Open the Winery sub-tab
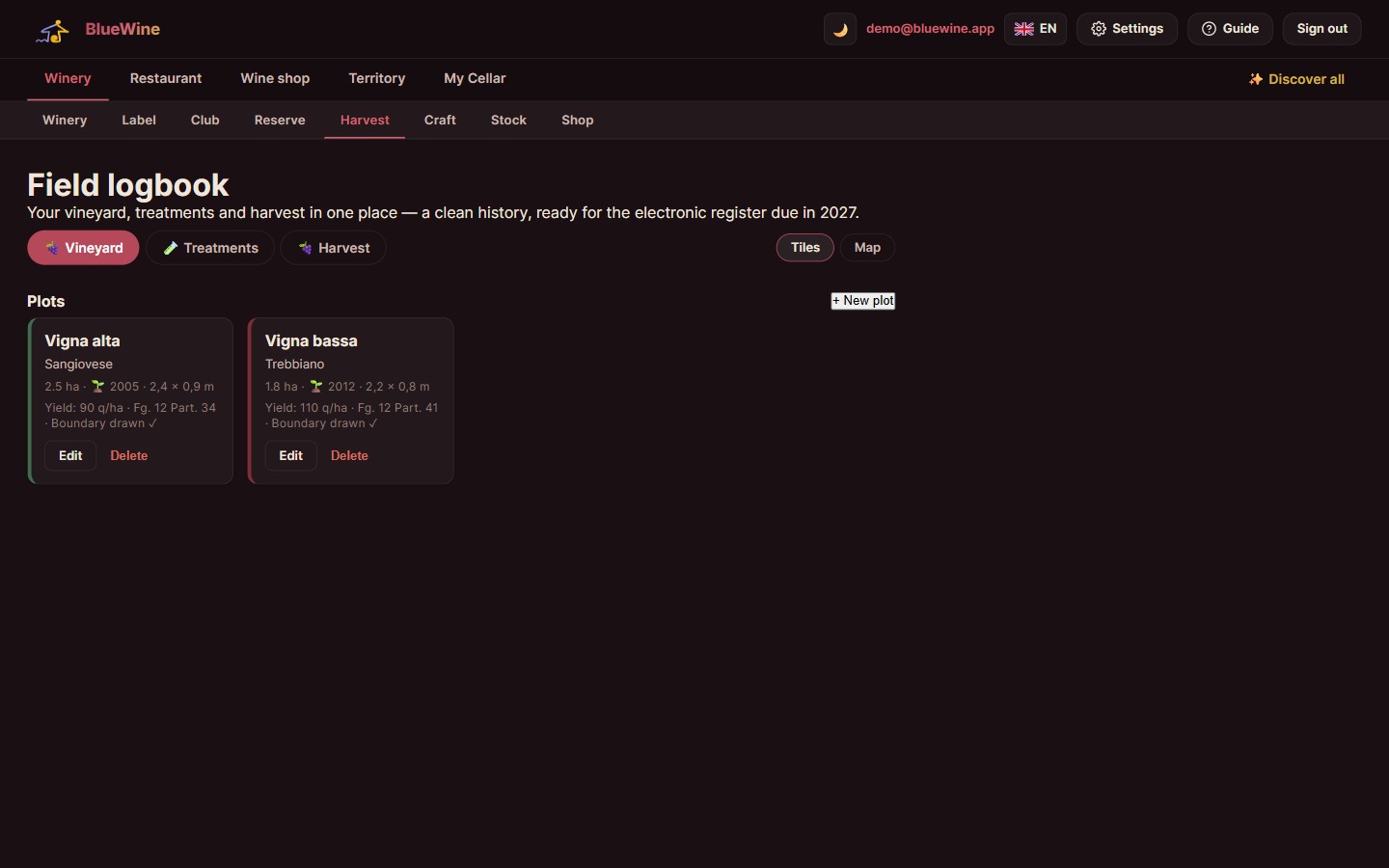 (65, 120)
